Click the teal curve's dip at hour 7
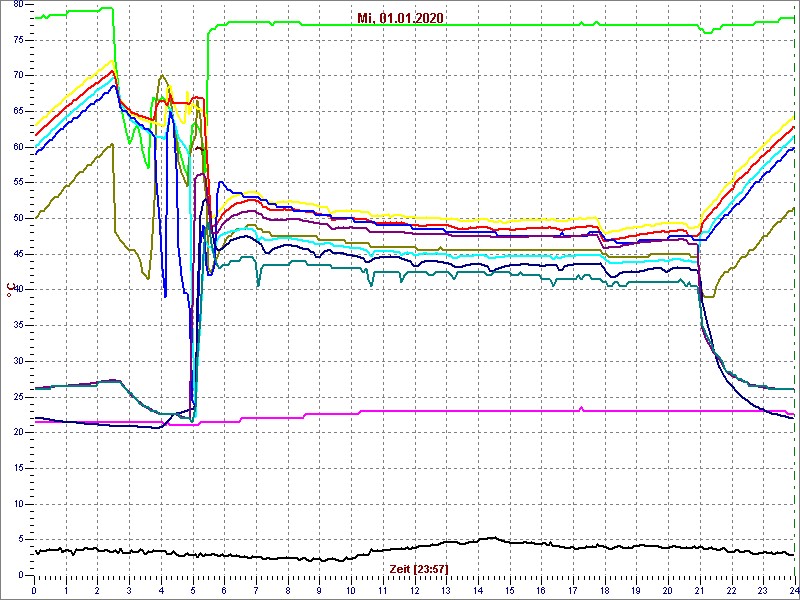Screen dimensions: 800x600 (258, 285)
